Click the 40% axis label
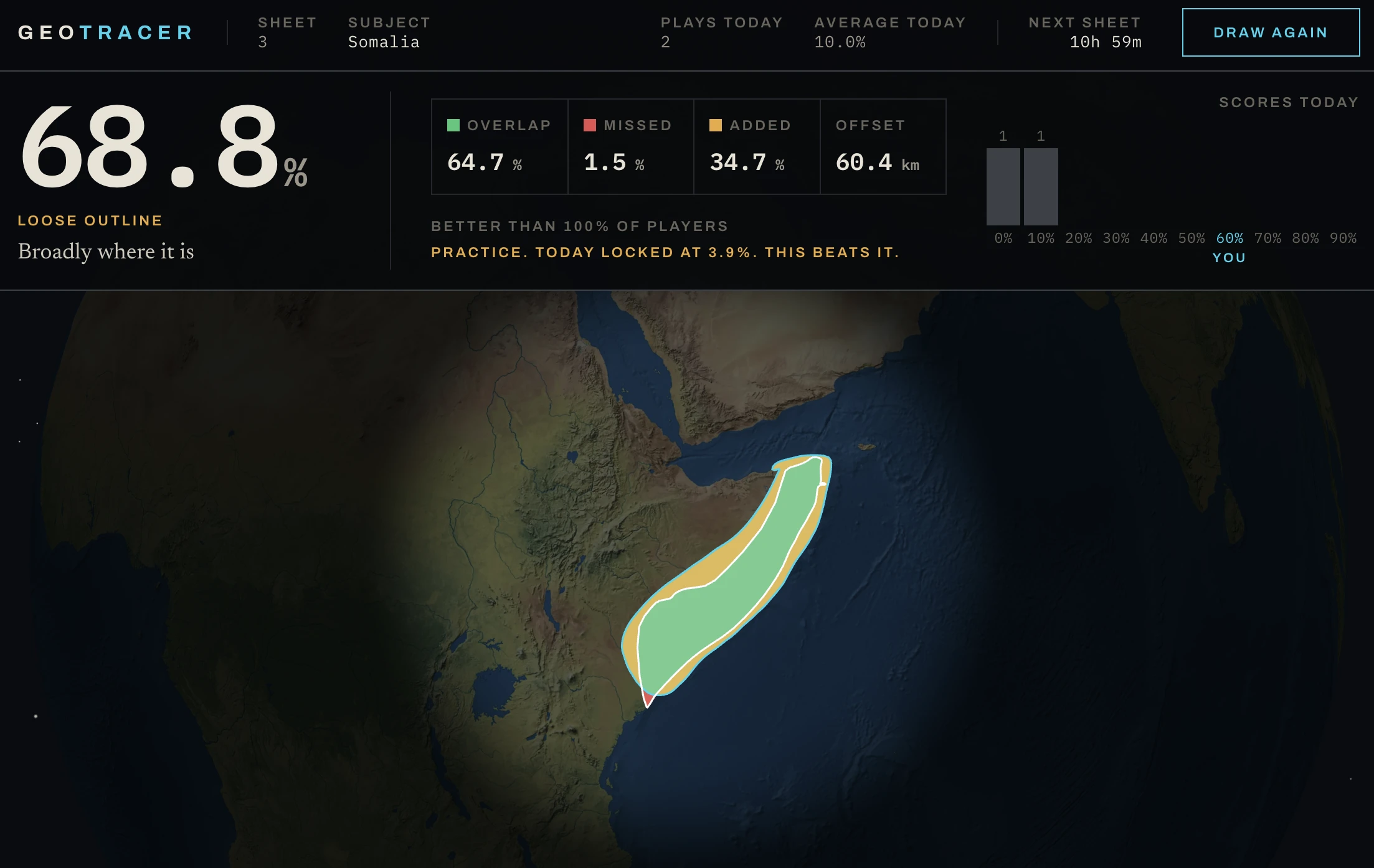Image resolution: width=1374 pixels, height=868 pixels. pyautogui.click(x=1154, y=238)
